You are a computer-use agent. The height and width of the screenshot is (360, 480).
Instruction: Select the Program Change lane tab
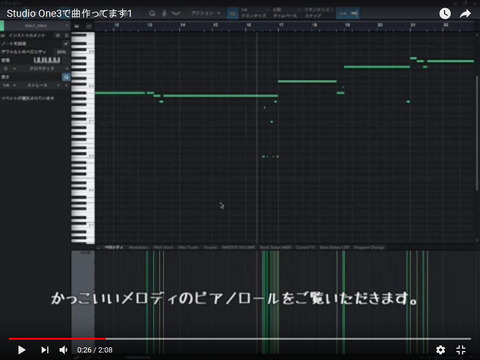click(369, 247)
